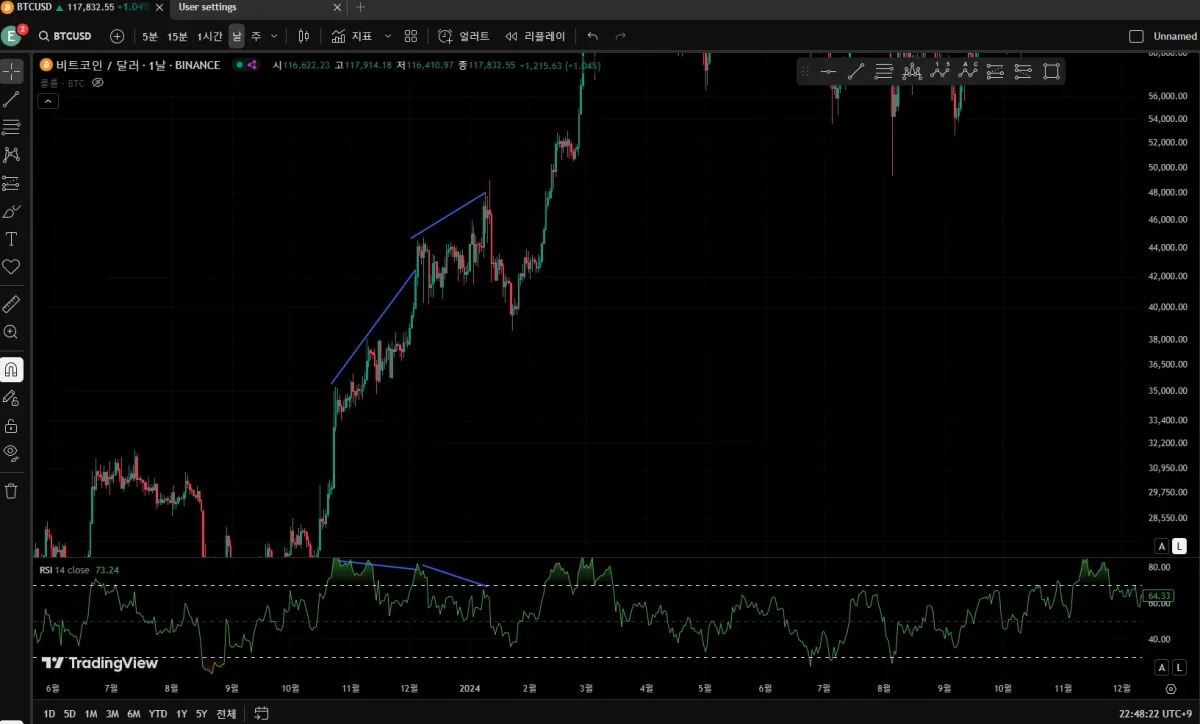Open the indicator templates dropdown arrow
This screenshot has width=1200, height=724.
pos(388,36)
